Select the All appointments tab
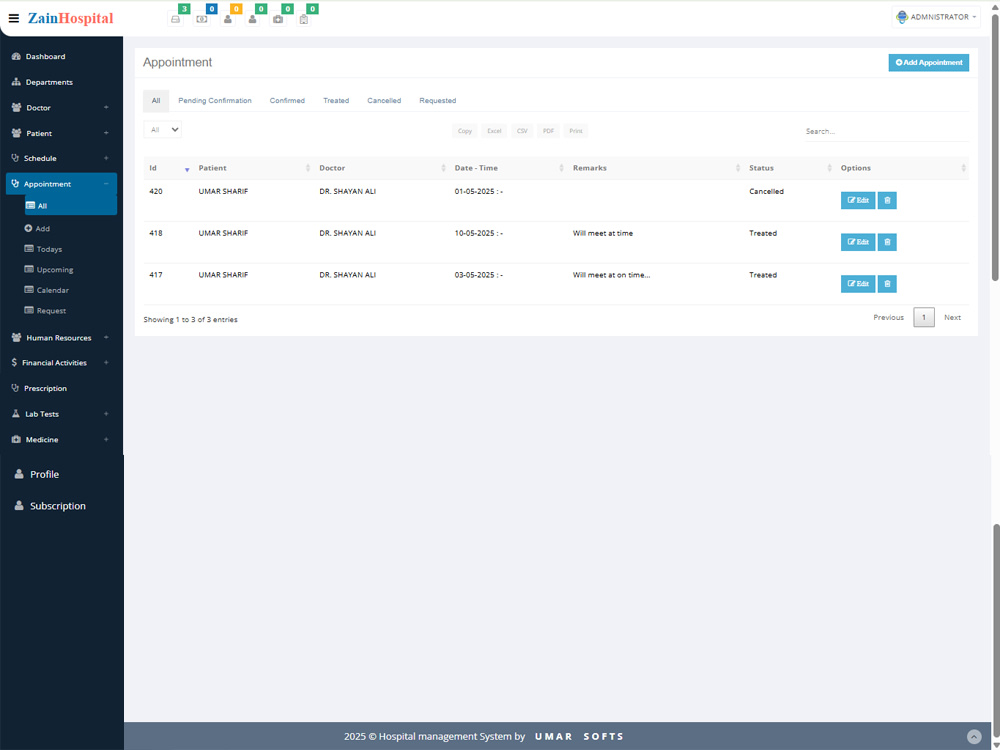The width and height of the screenshot is (1000, 750). pos(156,101)
